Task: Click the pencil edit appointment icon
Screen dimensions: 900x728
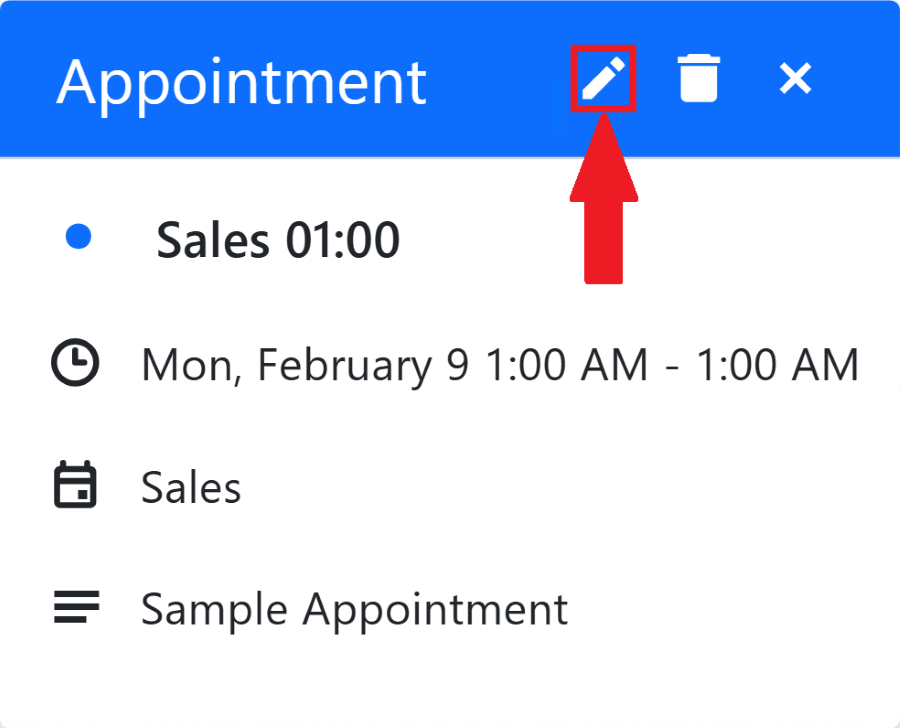Action: 603,78
